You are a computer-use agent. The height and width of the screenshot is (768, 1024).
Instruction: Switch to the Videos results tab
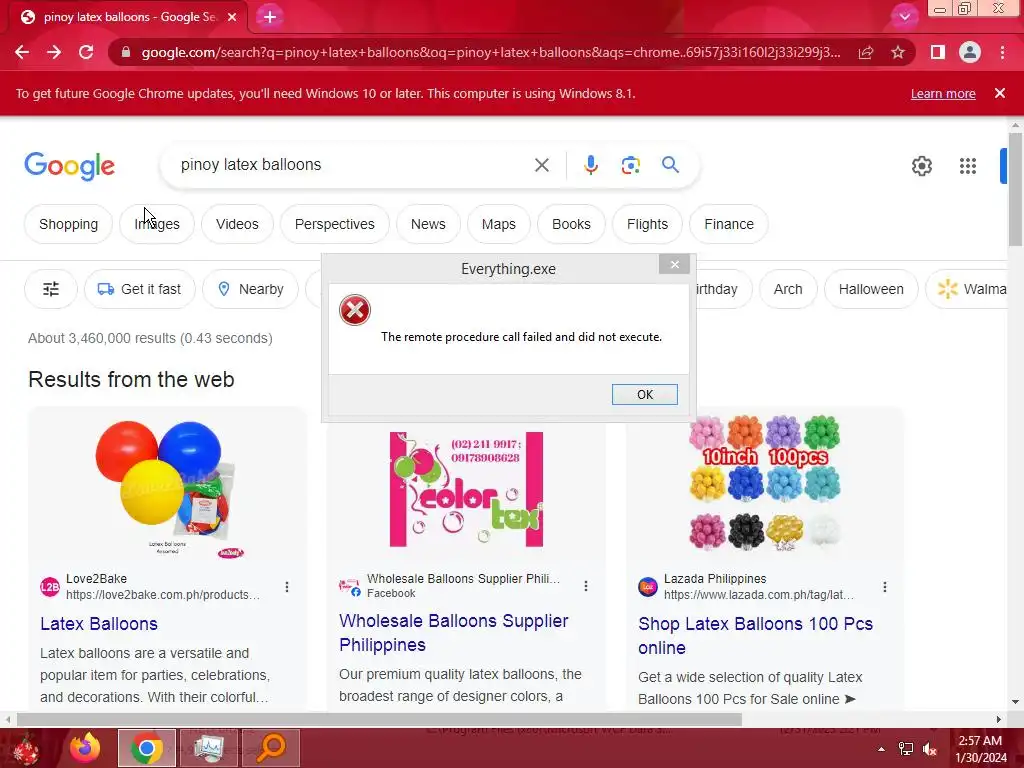tap(237, 224)
